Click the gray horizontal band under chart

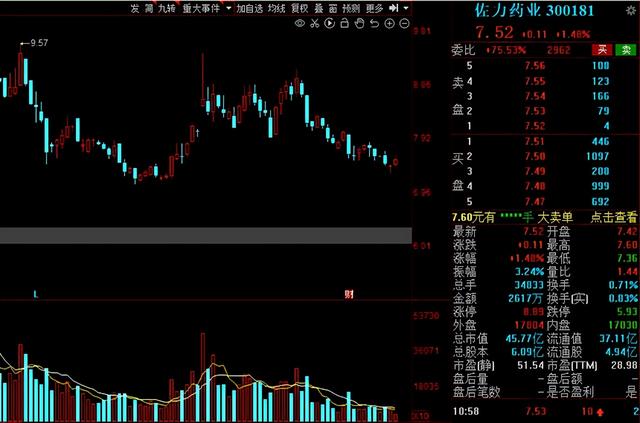click(206, 236)
